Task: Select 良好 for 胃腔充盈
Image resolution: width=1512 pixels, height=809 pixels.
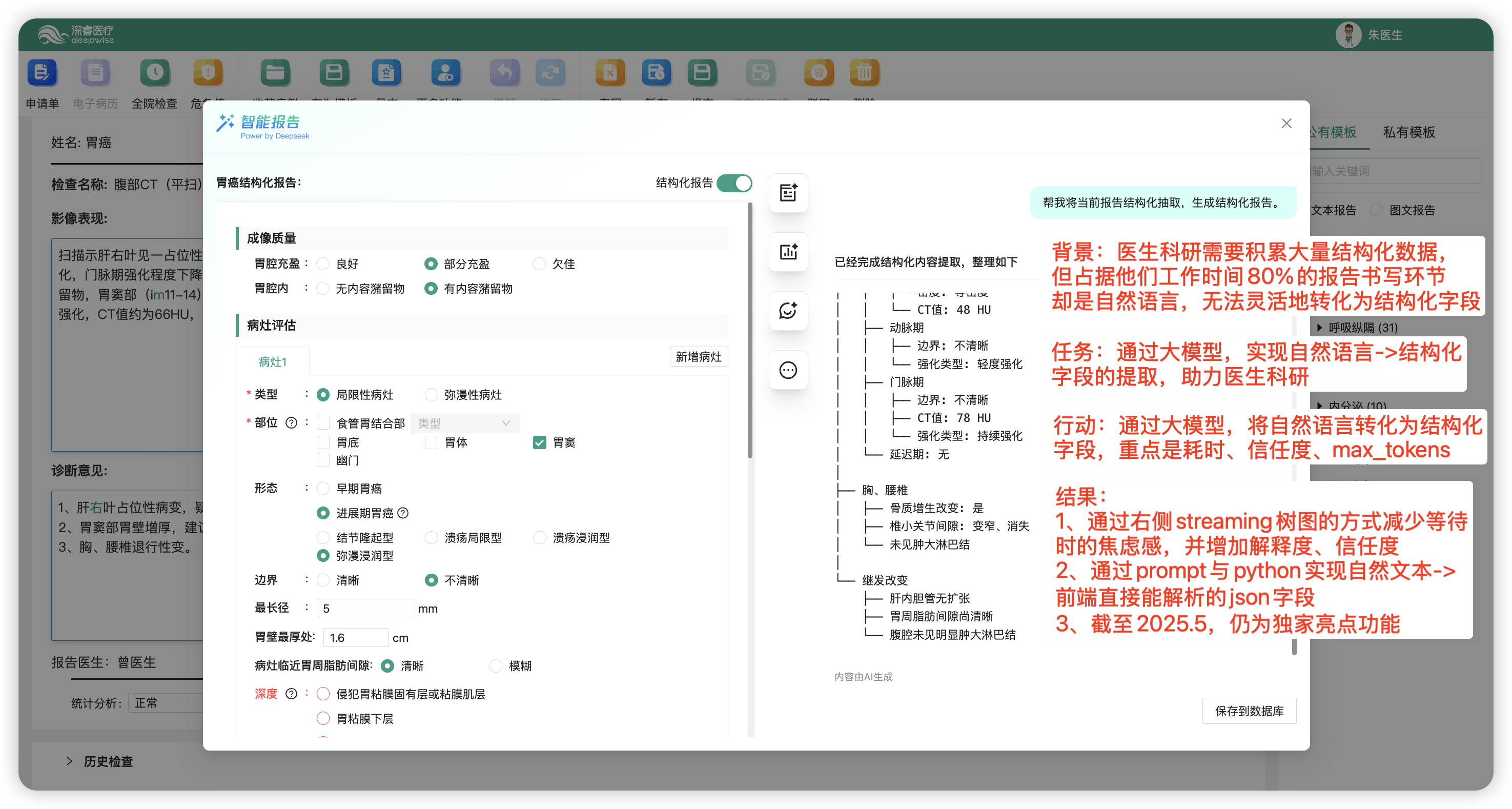Action: click(x=323, y=264)
